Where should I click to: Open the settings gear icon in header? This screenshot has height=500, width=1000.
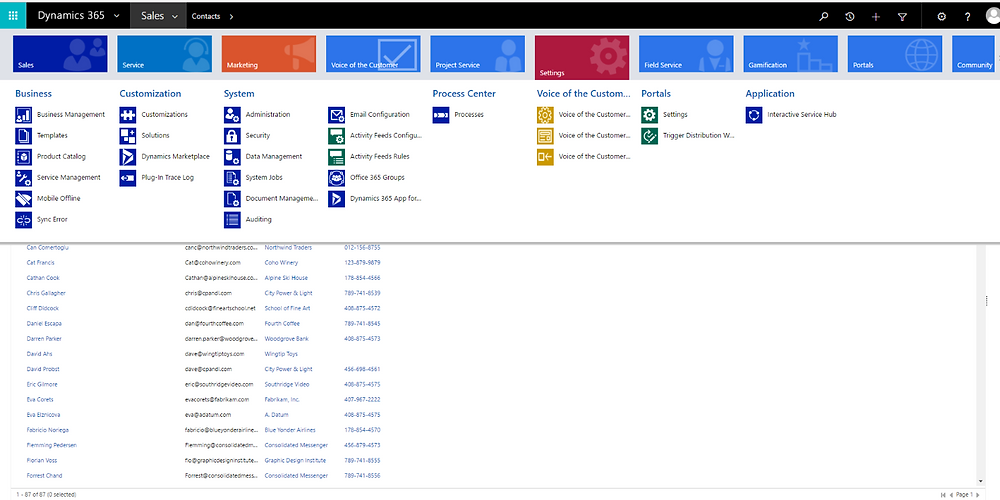(x=941, y=17)
